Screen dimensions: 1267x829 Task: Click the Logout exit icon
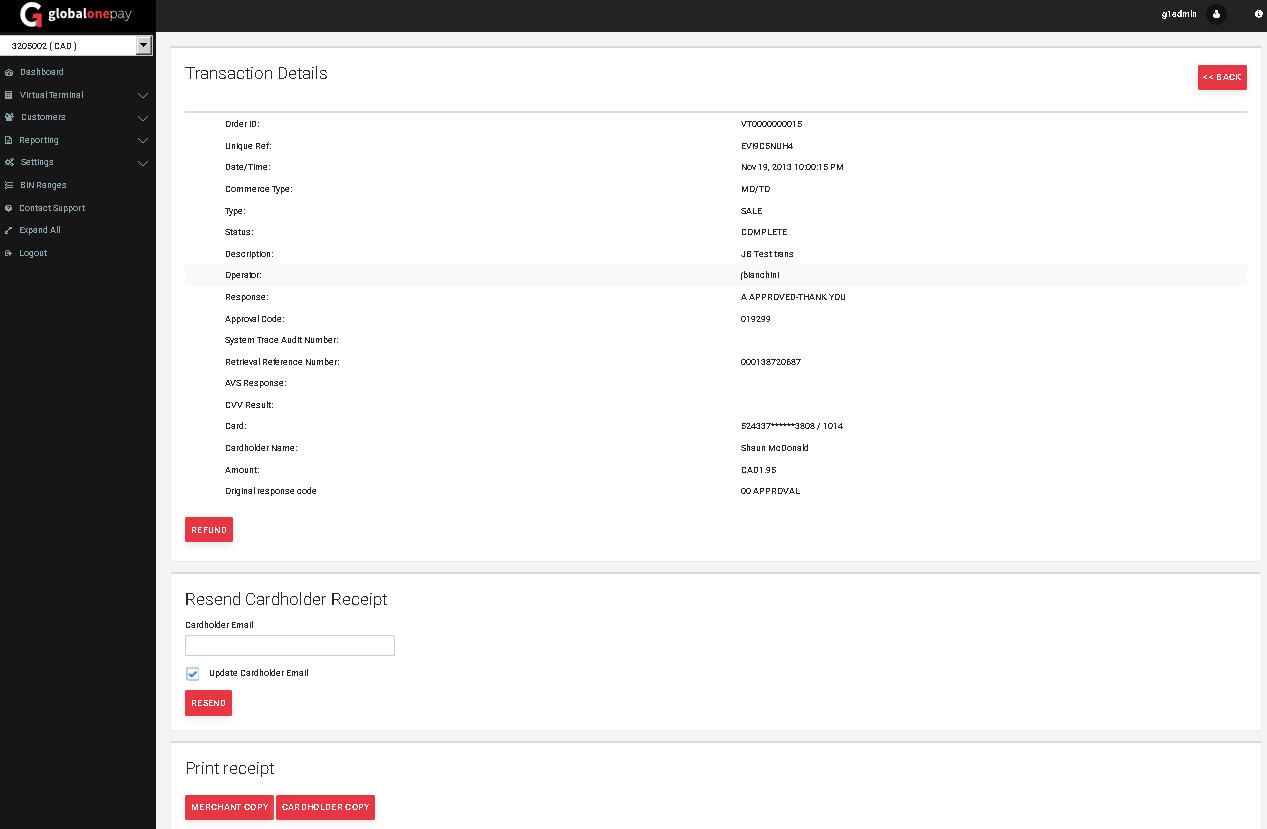(x=8, y=253)
